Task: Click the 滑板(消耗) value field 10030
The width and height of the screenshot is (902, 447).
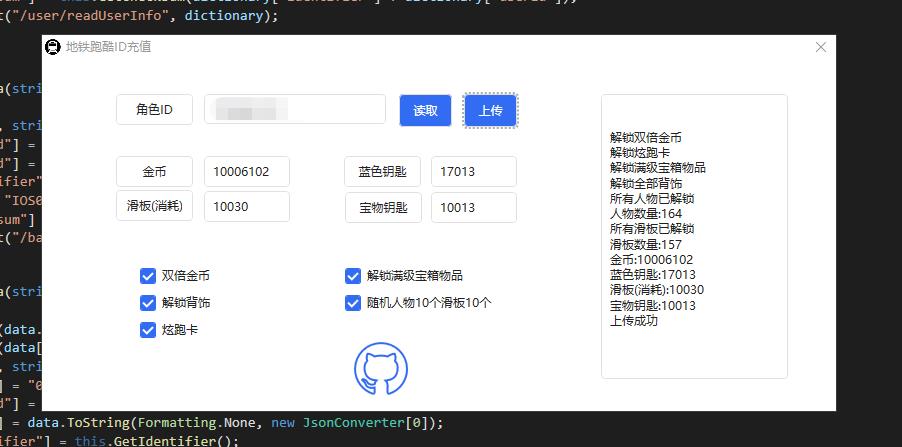Action: click(x=247, y=207)
